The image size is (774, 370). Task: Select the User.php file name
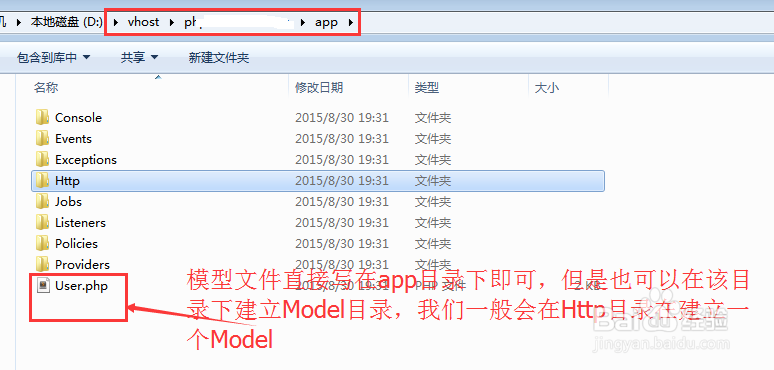81,286
